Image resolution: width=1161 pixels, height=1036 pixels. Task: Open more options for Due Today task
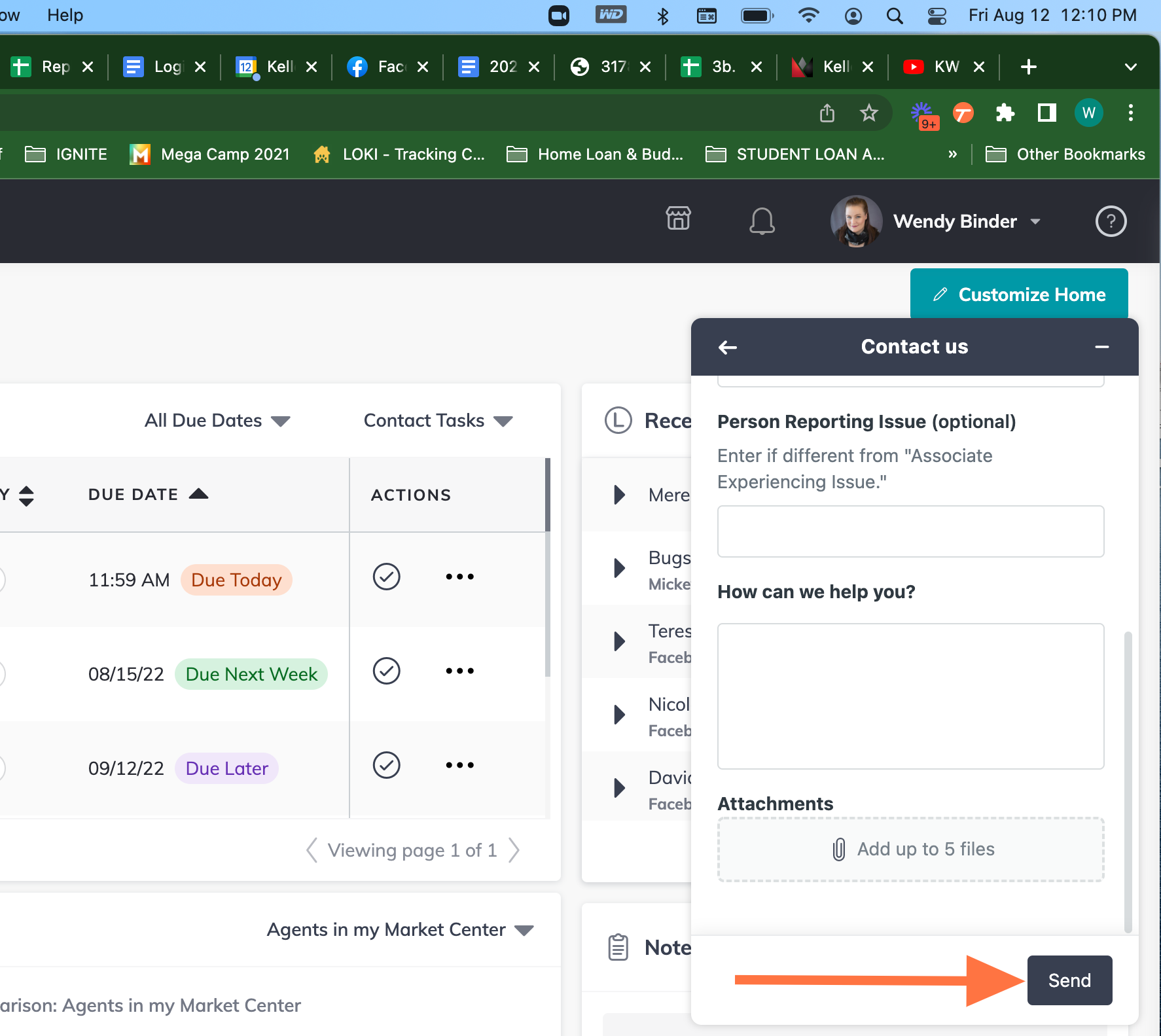(x=459, y=577)
